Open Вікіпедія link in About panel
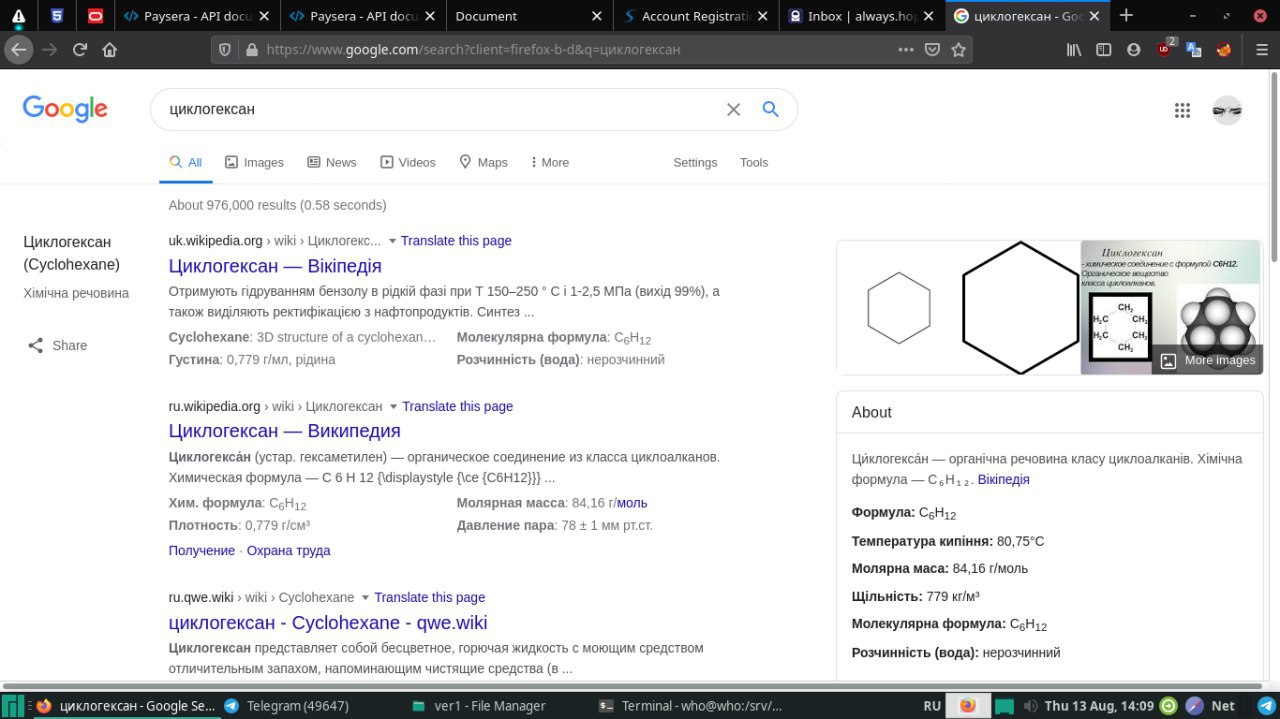1280x719 pixels. tap(1003, 480)
